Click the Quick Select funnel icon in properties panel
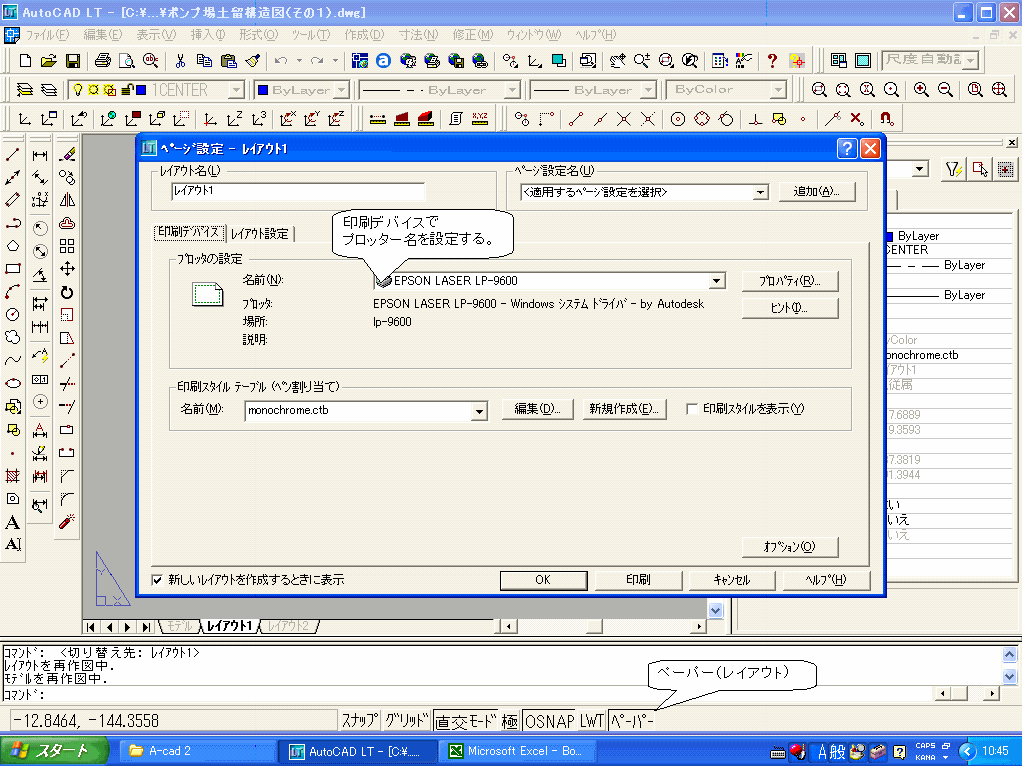 coord(954,170)
